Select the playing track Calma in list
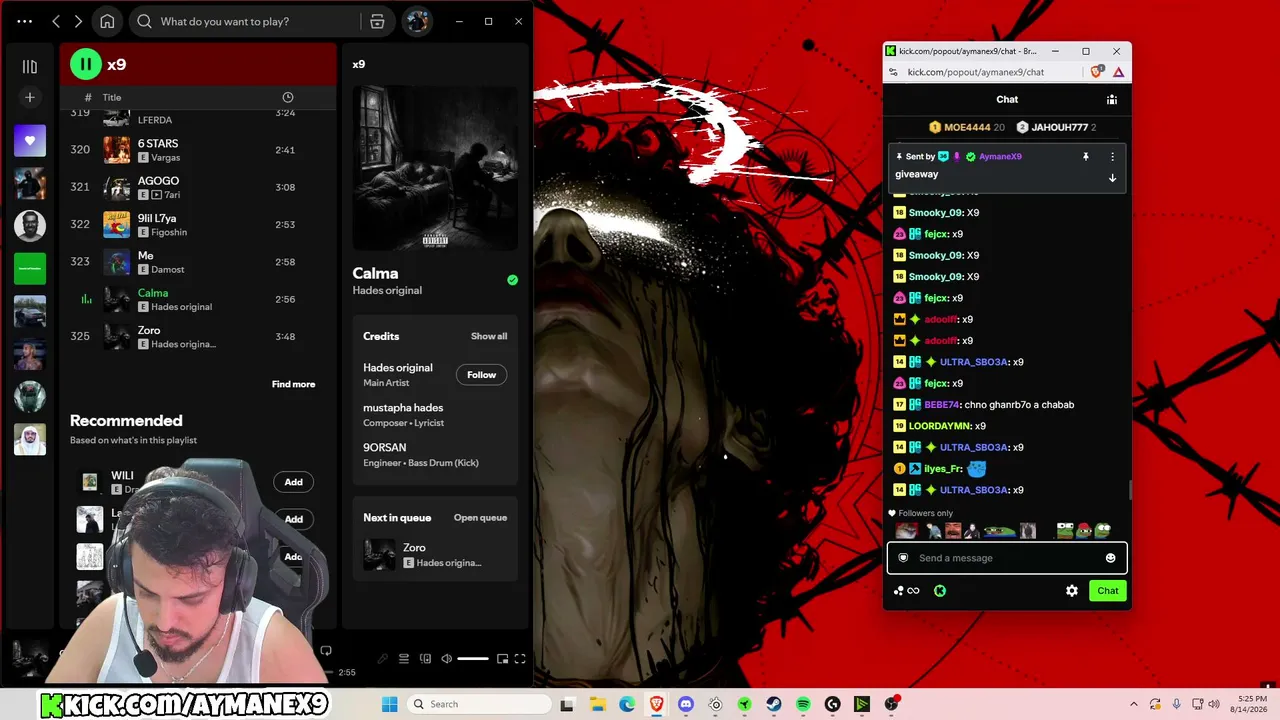The width and height of the screenshot is (1280, 720). [x=198, y=299]
